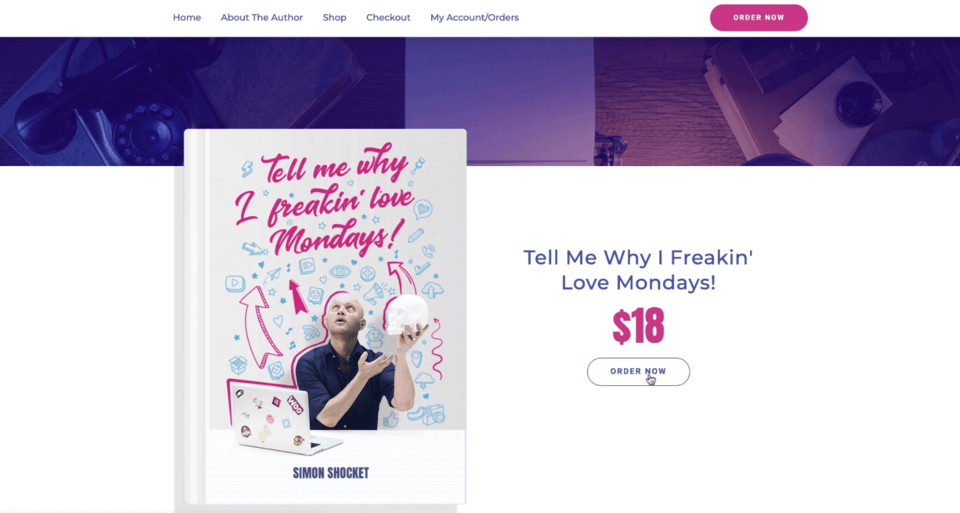
Task: Open My Account/Orders page
Action: click(x=474, y=18)
